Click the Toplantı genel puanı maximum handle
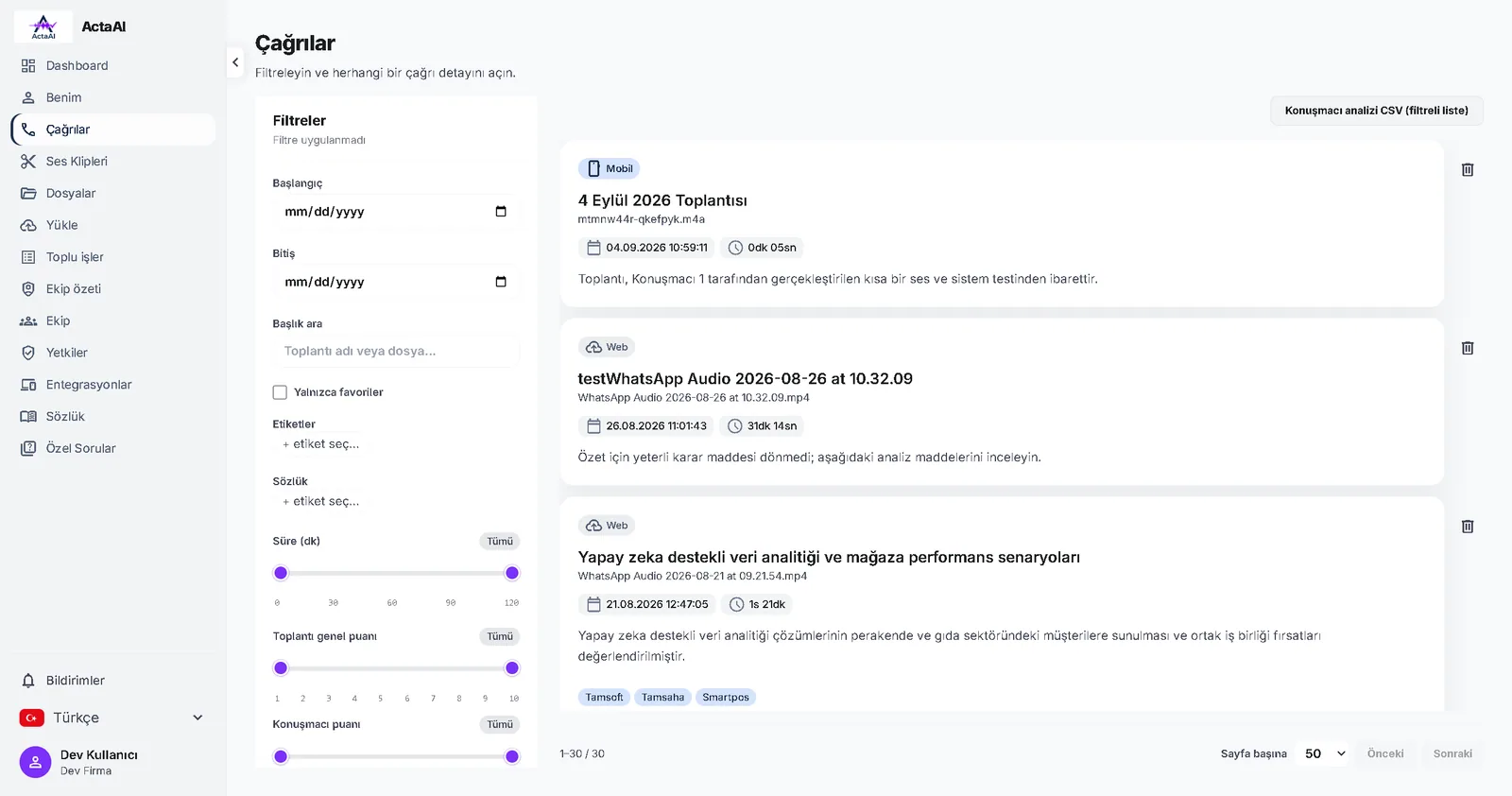Screen dimensions: 1512x796 coord(512,668)
